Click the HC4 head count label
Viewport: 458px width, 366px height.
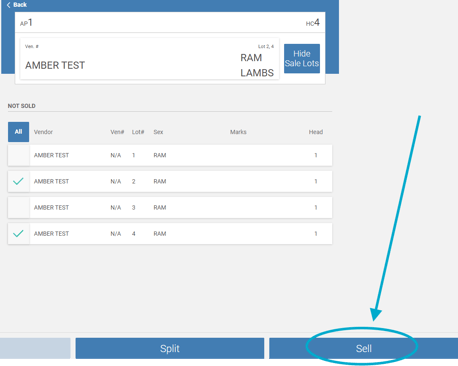coord(313,23)
